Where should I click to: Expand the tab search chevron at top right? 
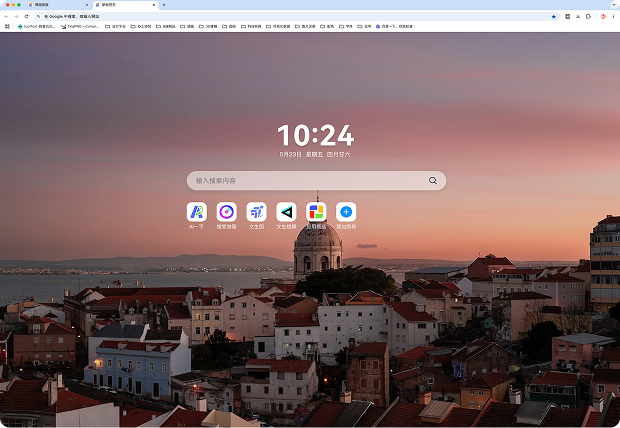(x=613, y=5)
